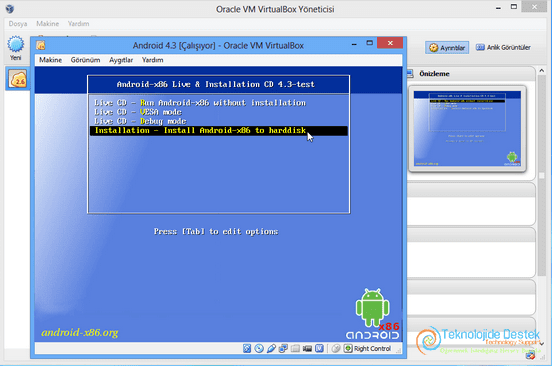The width and height of the screenshot is (552, 366).
Task: Click the USB devices status icon
Action: coord(271,348)
